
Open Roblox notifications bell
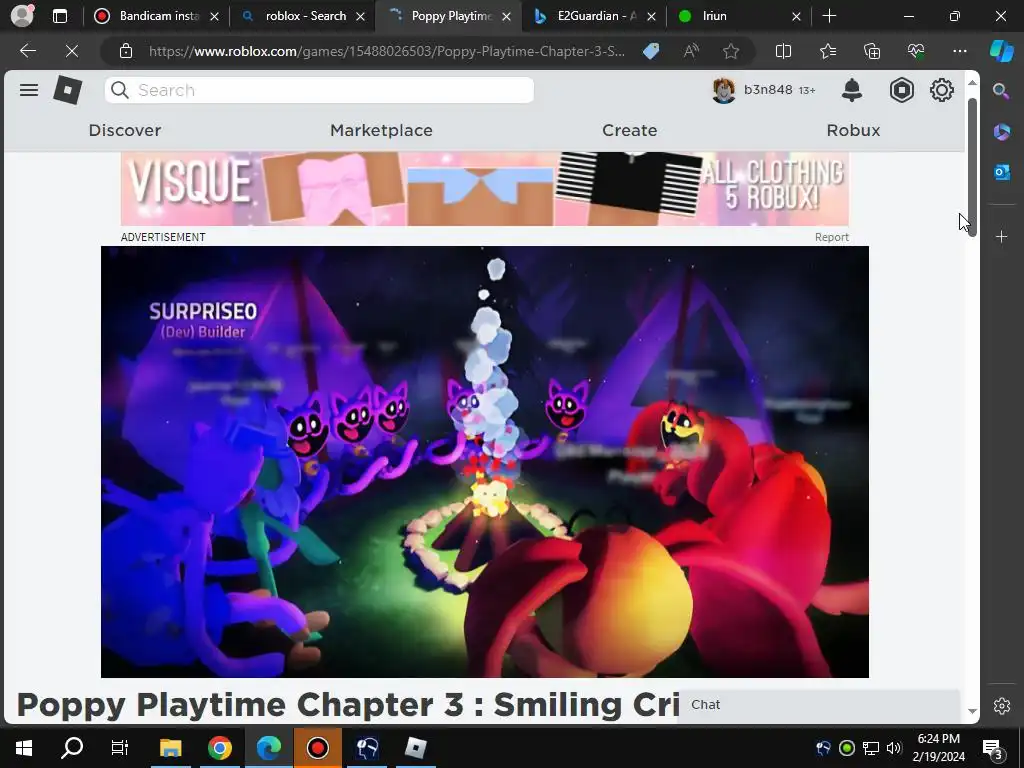pyautogui.click(x=852, y=90)
